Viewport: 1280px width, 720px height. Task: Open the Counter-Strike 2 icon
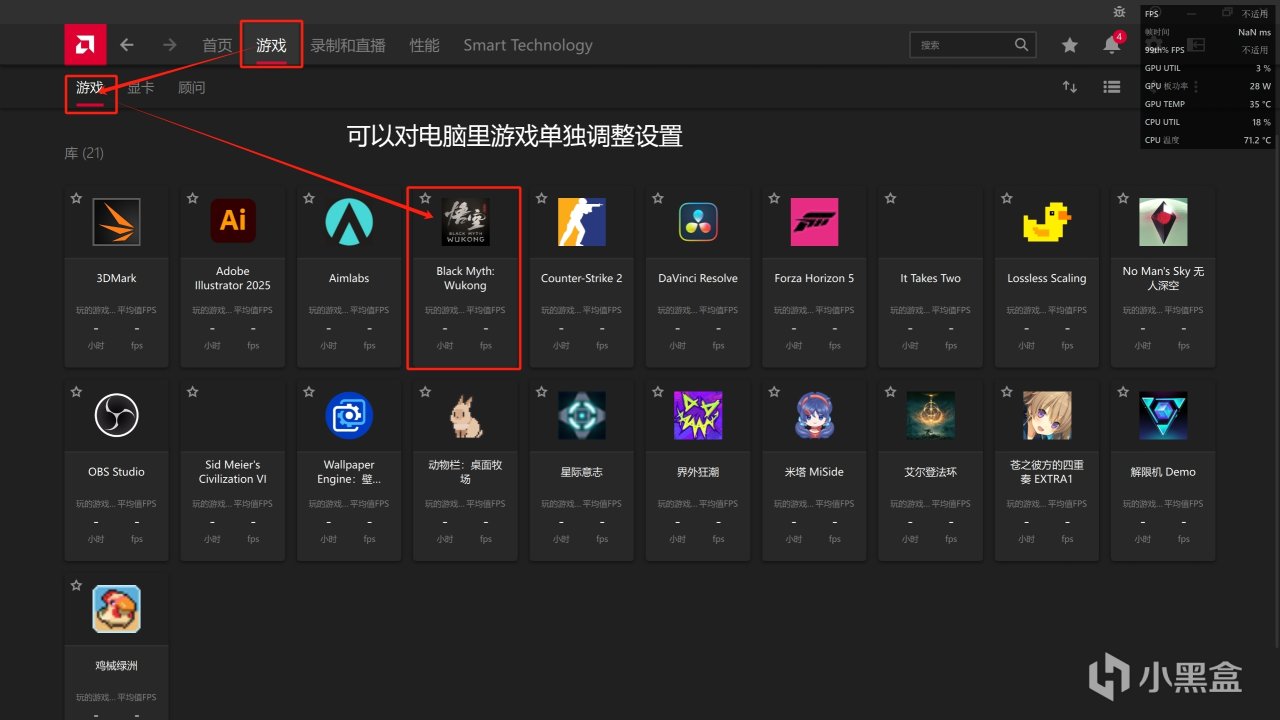click(581, 222)
